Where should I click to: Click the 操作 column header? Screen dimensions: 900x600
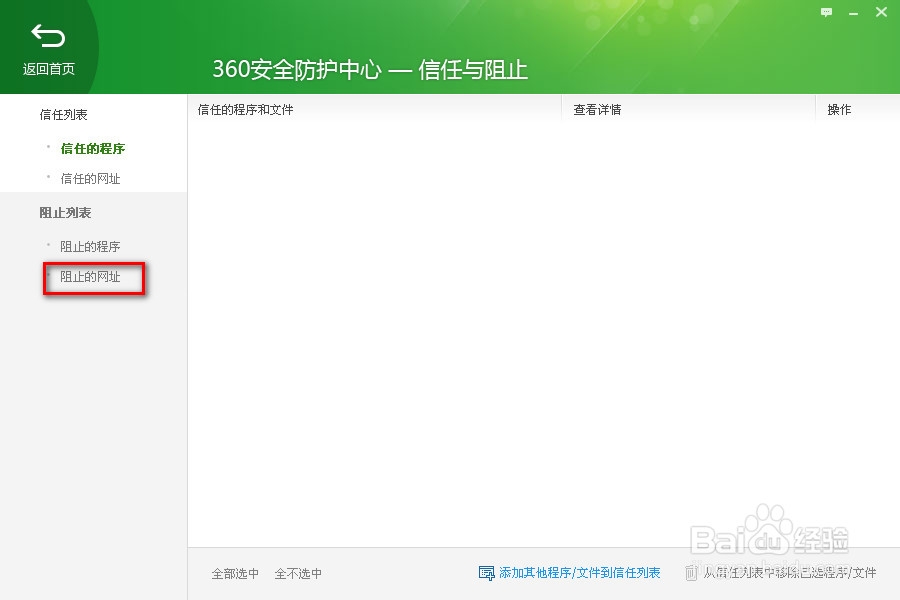click(x=839, y=110)
